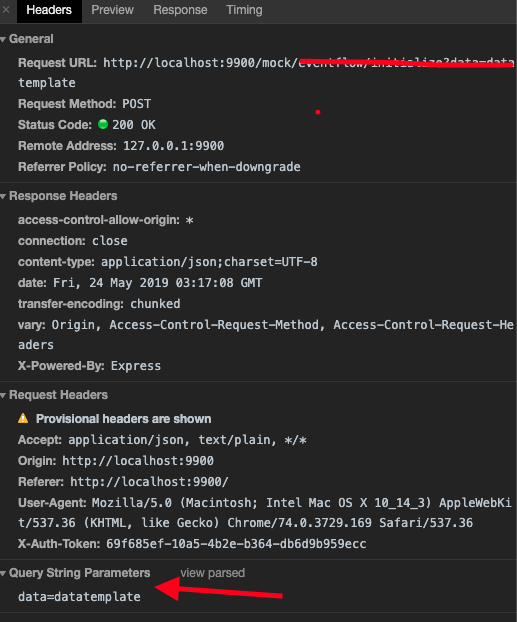This screenshot has height=622, width=517.
Task: Select the Request Method value POST
Action: (136, 104)
